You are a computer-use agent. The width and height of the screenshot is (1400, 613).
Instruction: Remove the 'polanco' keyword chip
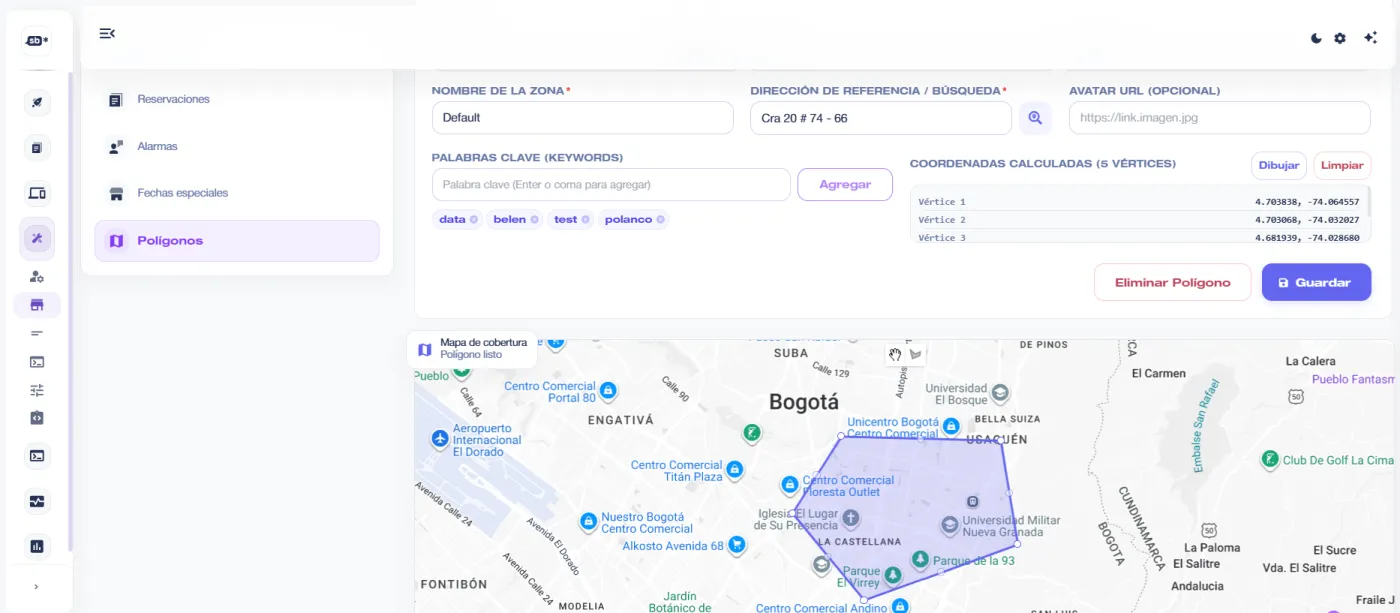[661, 219]
